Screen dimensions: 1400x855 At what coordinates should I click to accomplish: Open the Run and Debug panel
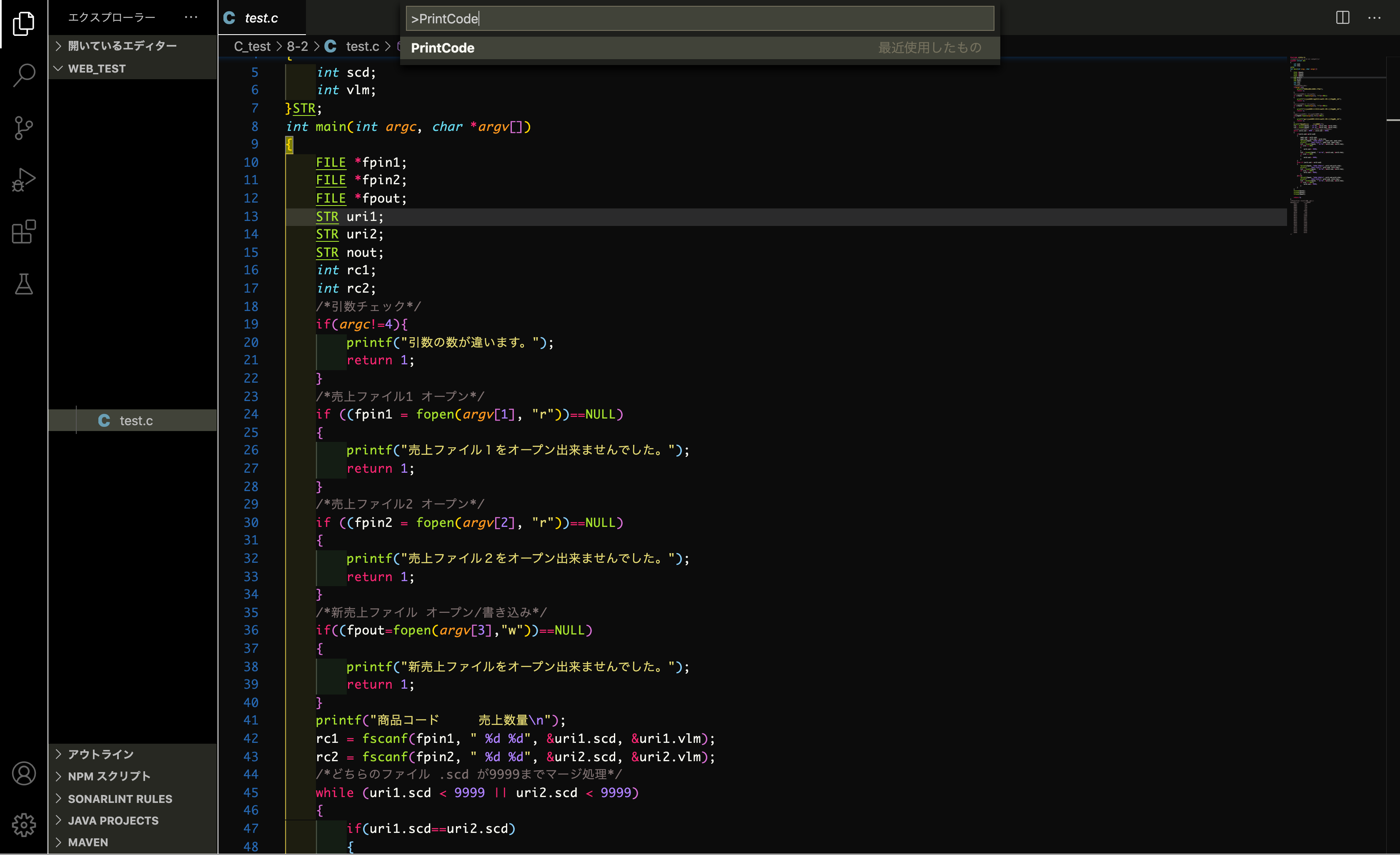pos(23,179)
